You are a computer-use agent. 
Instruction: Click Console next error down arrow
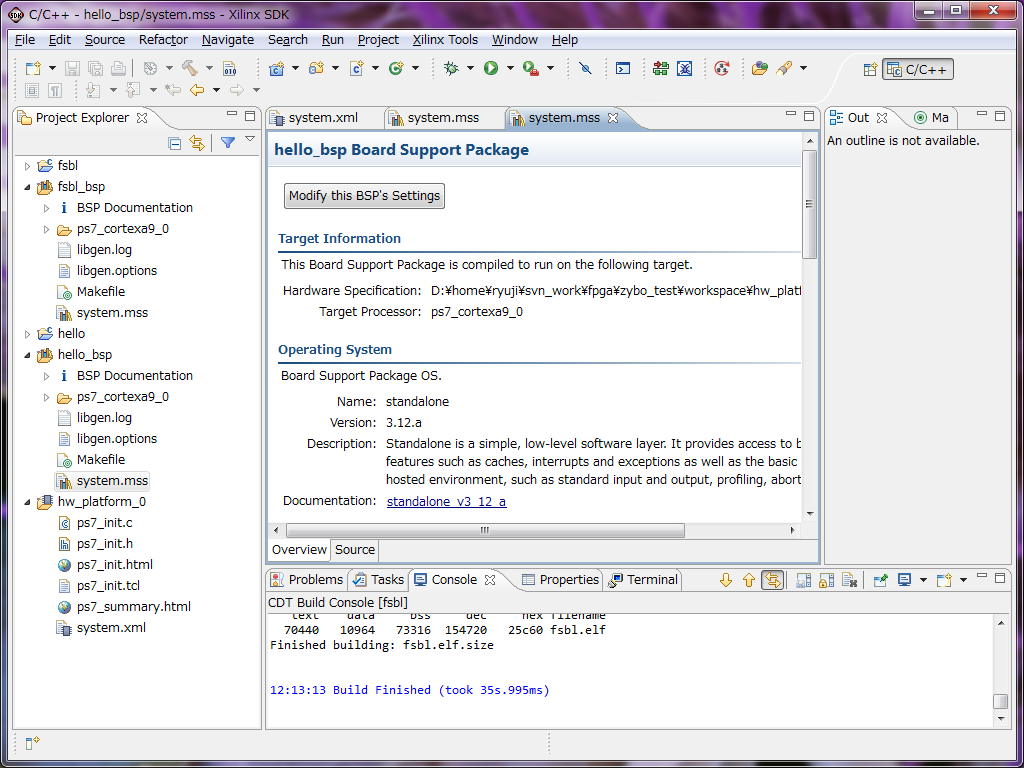click(x=726, y=580)
